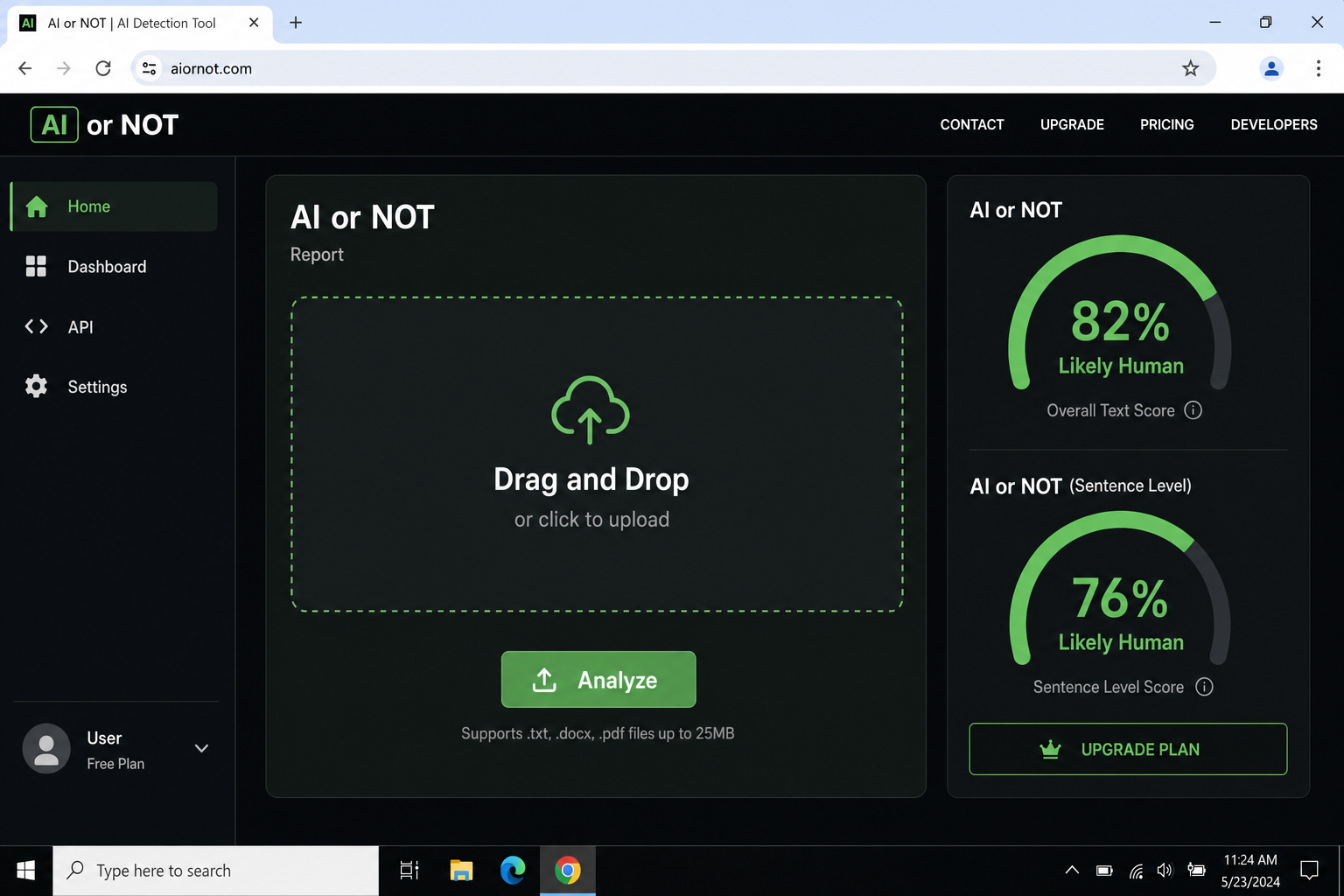This screenshot has width=1344, height=896.
Task: Click the info icon beside Sentence Level Score
Action: pyautogui.click(x=1205, y=687)
